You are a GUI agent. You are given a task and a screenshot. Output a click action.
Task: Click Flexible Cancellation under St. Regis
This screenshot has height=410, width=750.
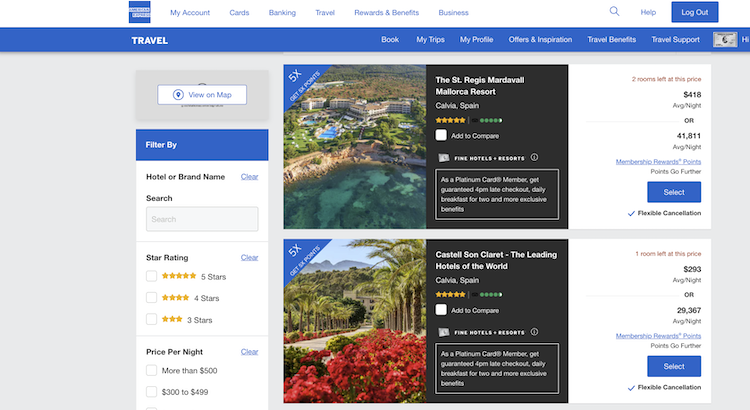(x=664, y=213)
